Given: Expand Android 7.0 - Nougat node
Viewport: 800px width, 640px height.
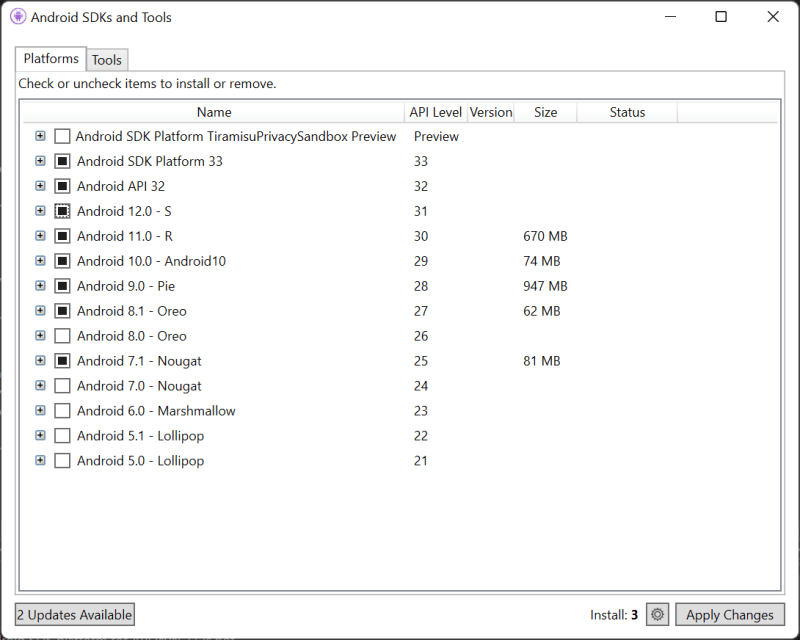Looking at the screenshot, I should pyautogui.click(x=40, y=386).
